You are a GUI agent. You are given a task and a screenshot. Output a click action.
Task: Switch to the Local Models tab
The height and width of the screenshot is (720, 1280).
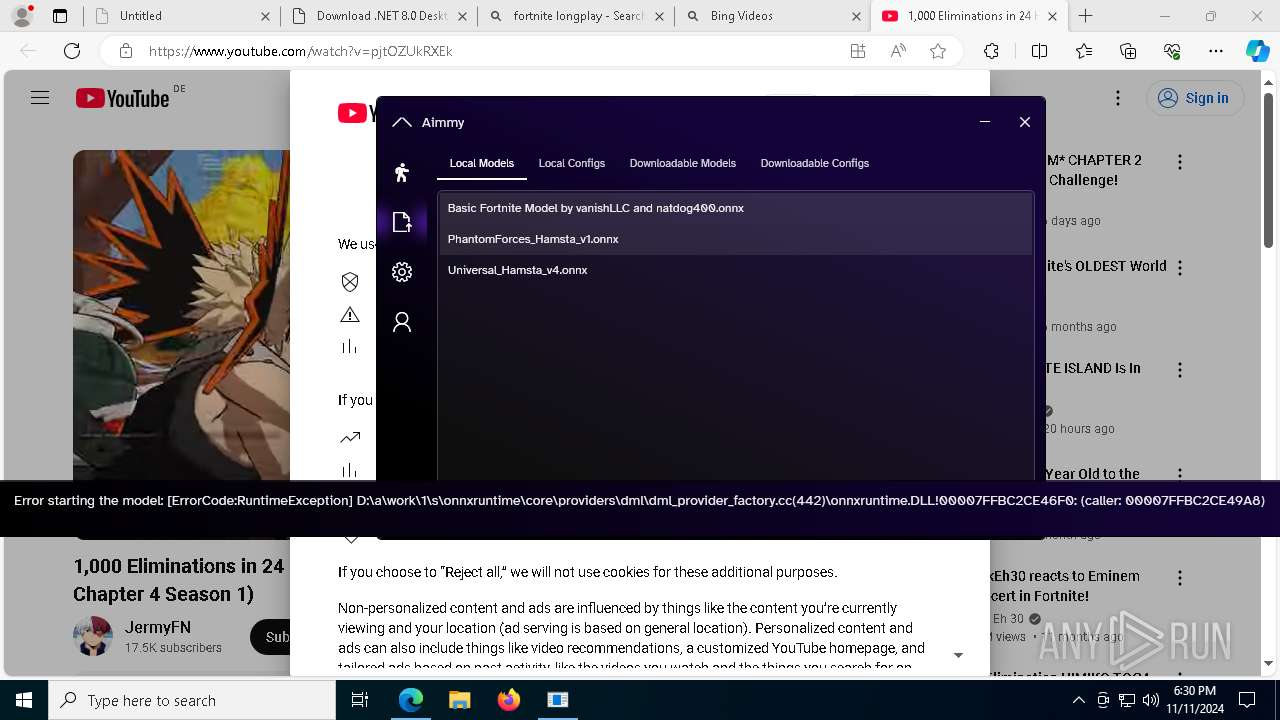pyautogui.click(x=482, y=163)
